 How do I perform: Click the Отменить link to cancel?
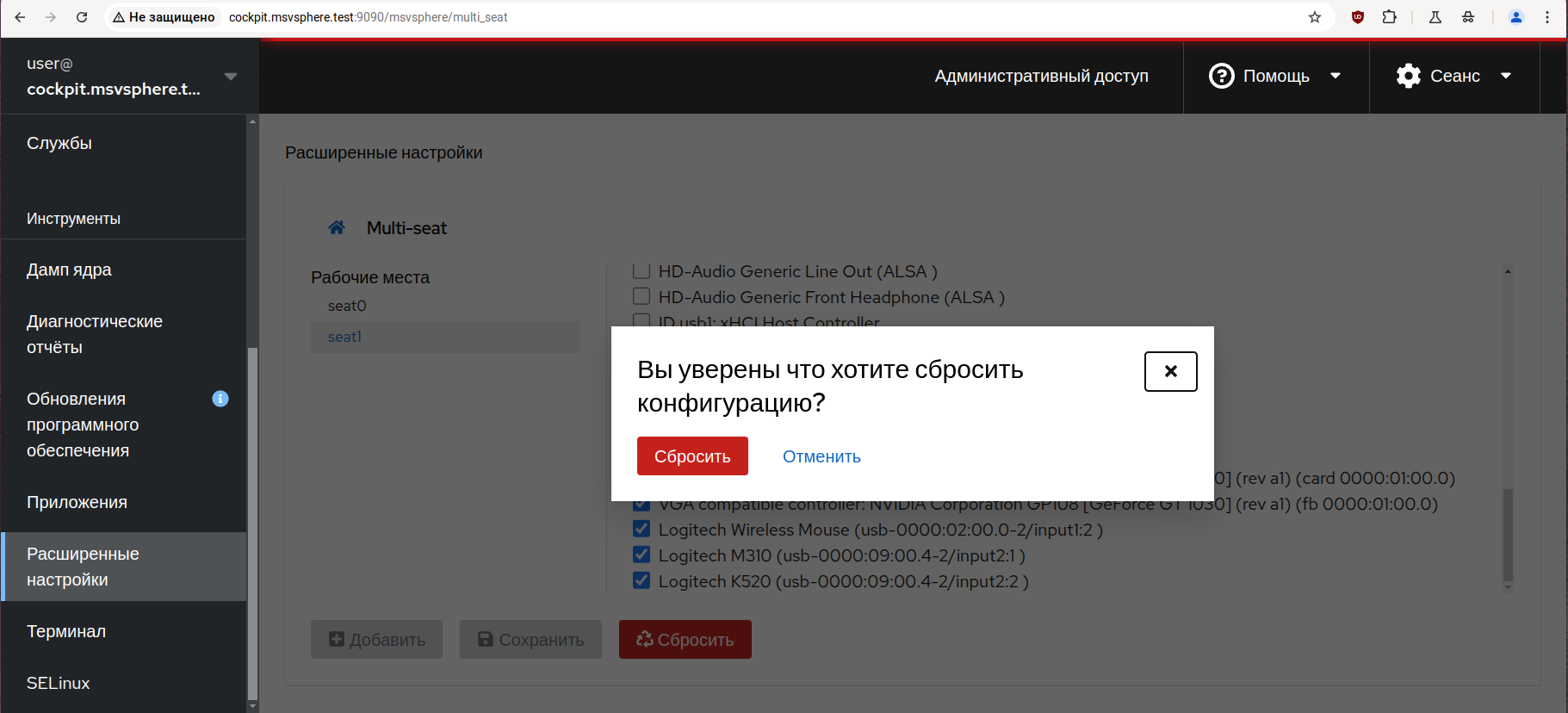click(x=821, y=456)
